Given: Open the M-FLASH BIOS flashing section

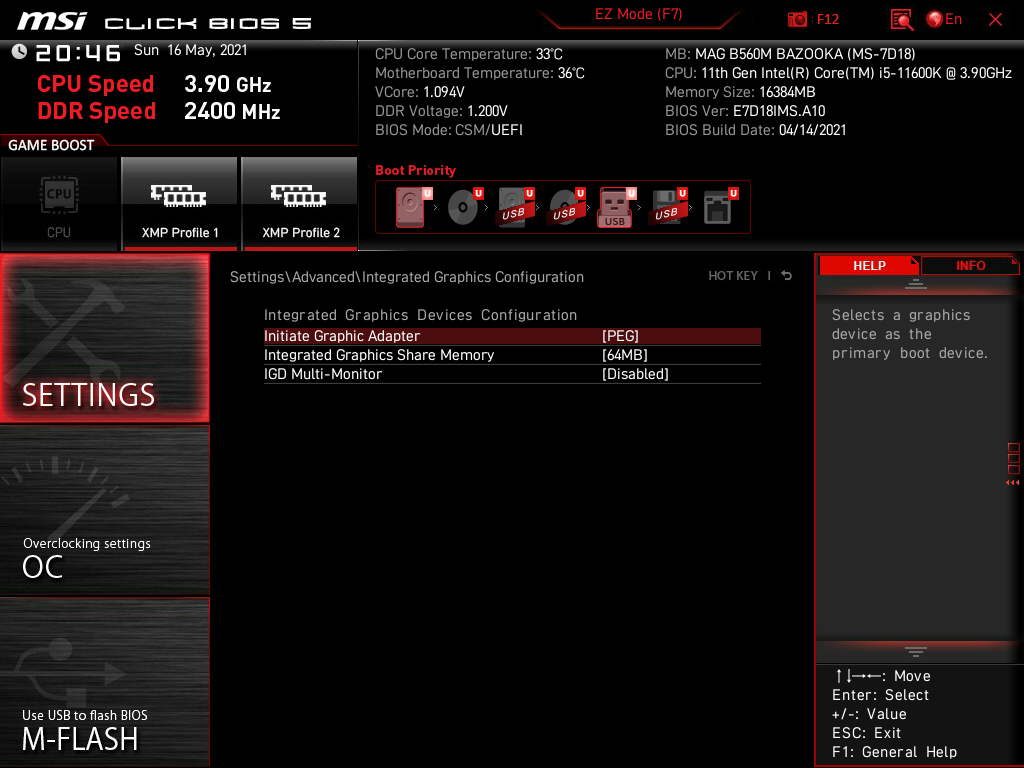Looking at the screenshot, I should [x=104, y=682].
